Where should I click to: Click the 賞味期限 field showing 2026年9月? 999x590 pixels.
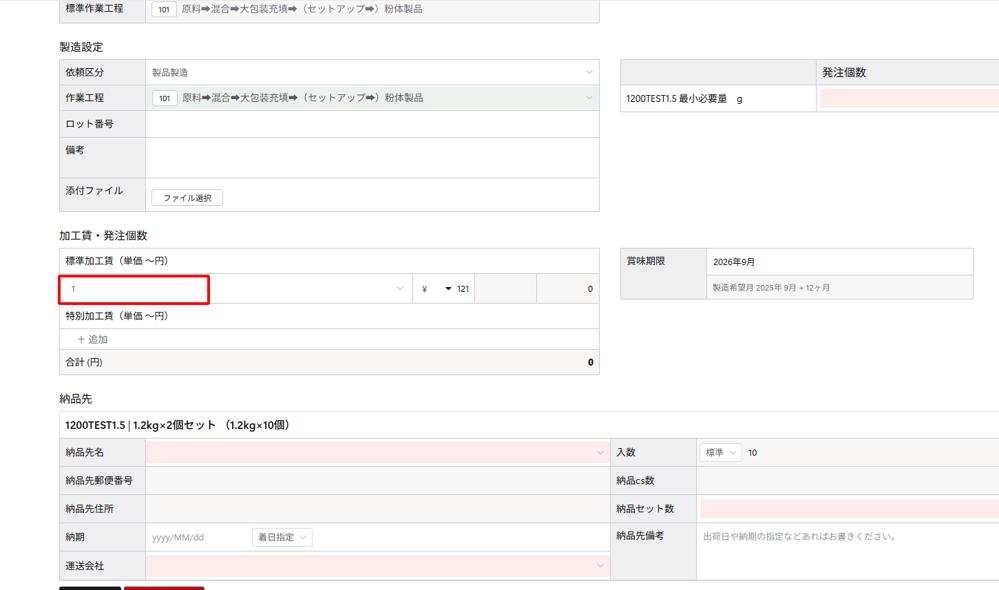tap(838, 262)
